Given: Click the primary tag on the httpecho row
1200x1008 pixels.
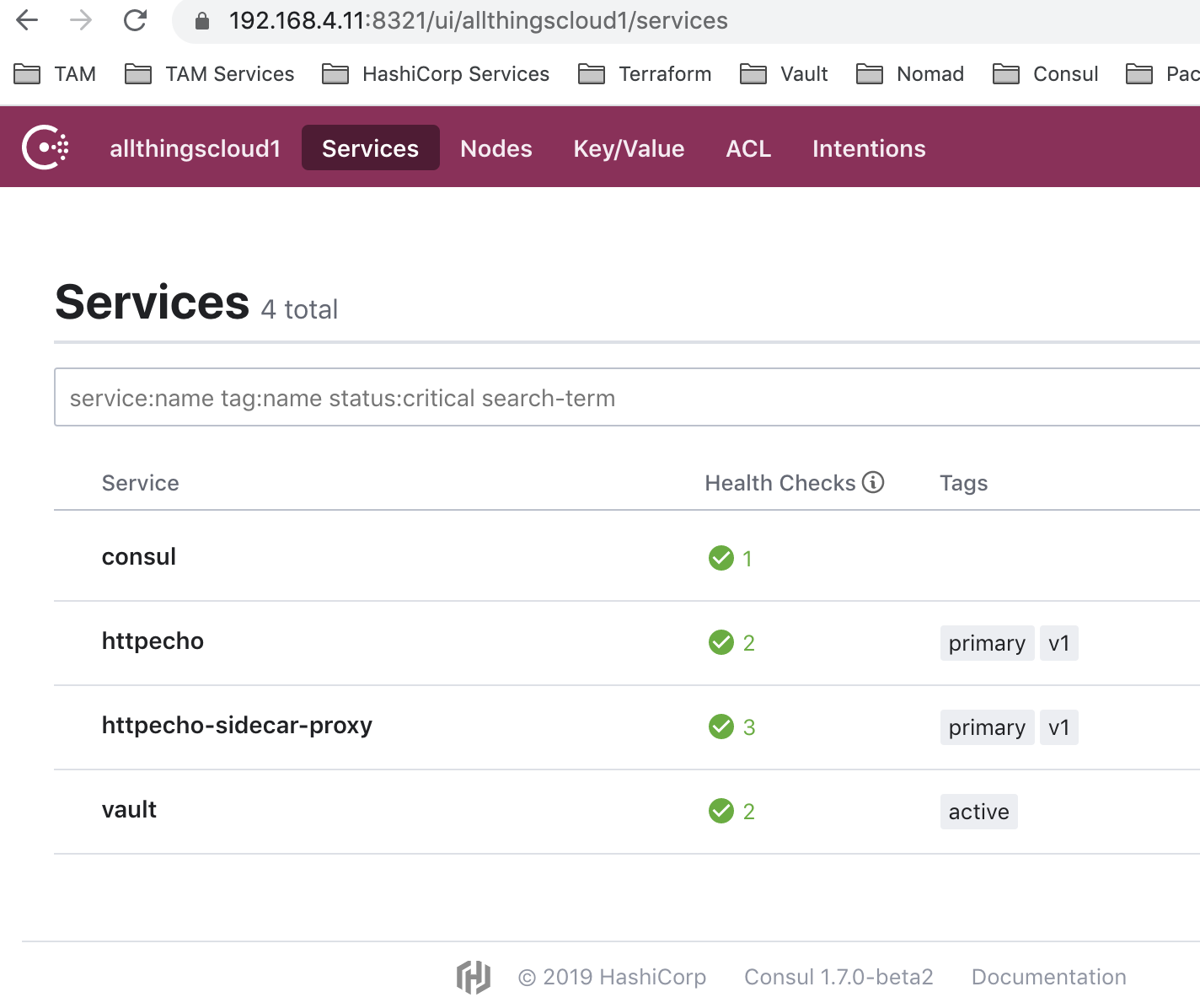Looking at the screenshot, I should coord(987,643).
